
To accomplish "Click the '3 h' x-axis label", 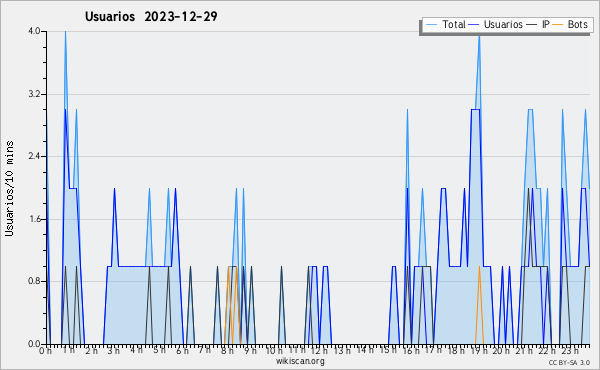I will coord(114,350).
